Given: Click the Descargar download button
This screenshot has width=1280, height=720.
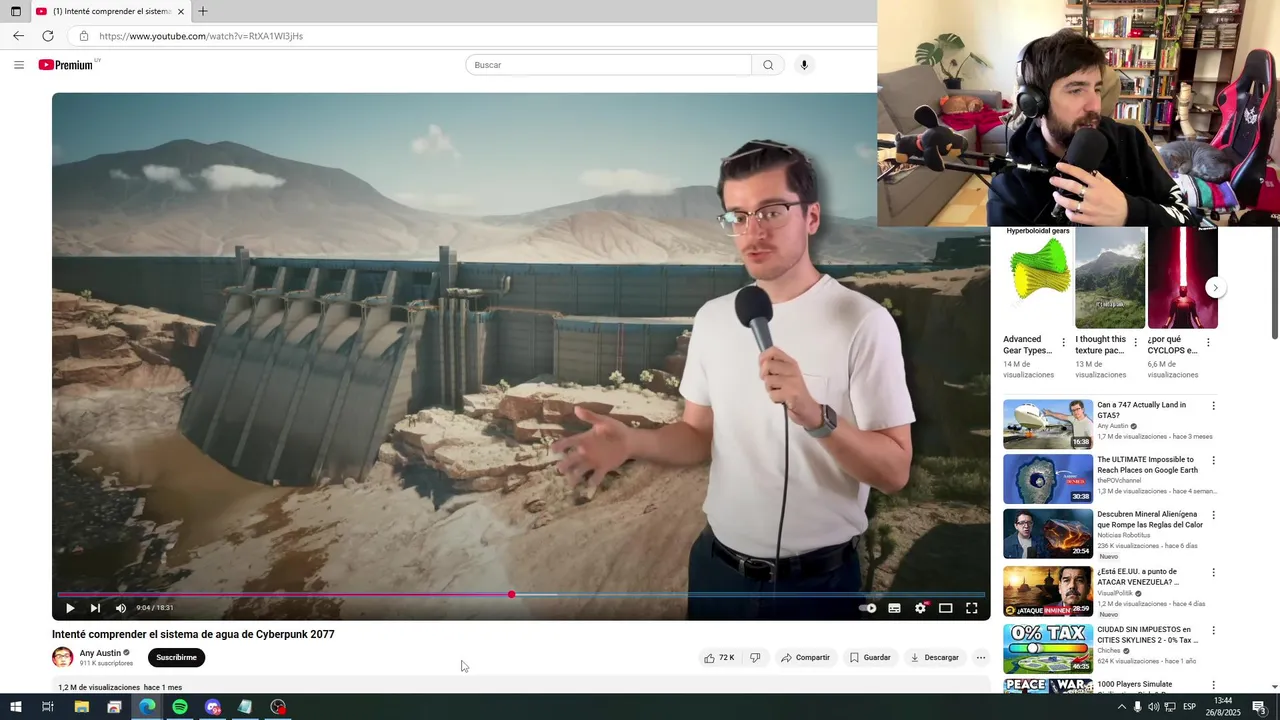Looking at the screenshot, I should pos(935,658).
